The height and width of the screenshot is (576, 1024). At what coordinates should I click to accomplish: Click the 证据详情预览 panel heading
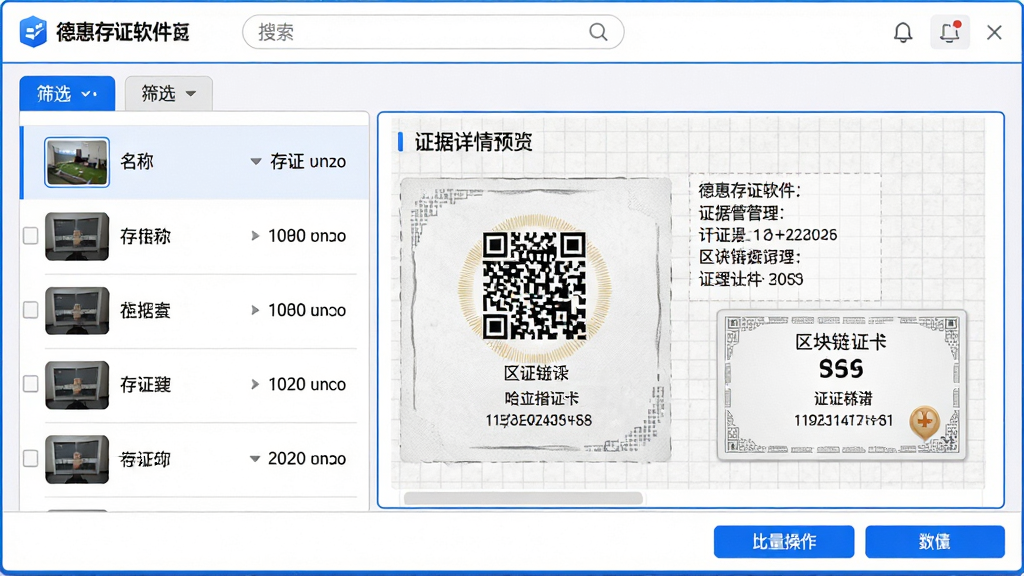pyautogui.click(x=473, y=142)
